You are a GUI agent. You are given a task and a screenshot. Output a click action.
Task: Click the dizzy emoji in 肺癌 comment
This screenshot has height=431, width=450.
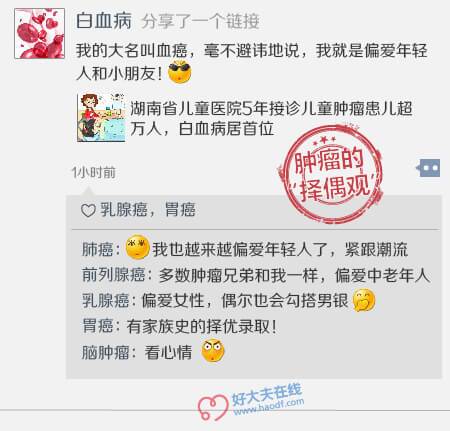click(137, 247)
